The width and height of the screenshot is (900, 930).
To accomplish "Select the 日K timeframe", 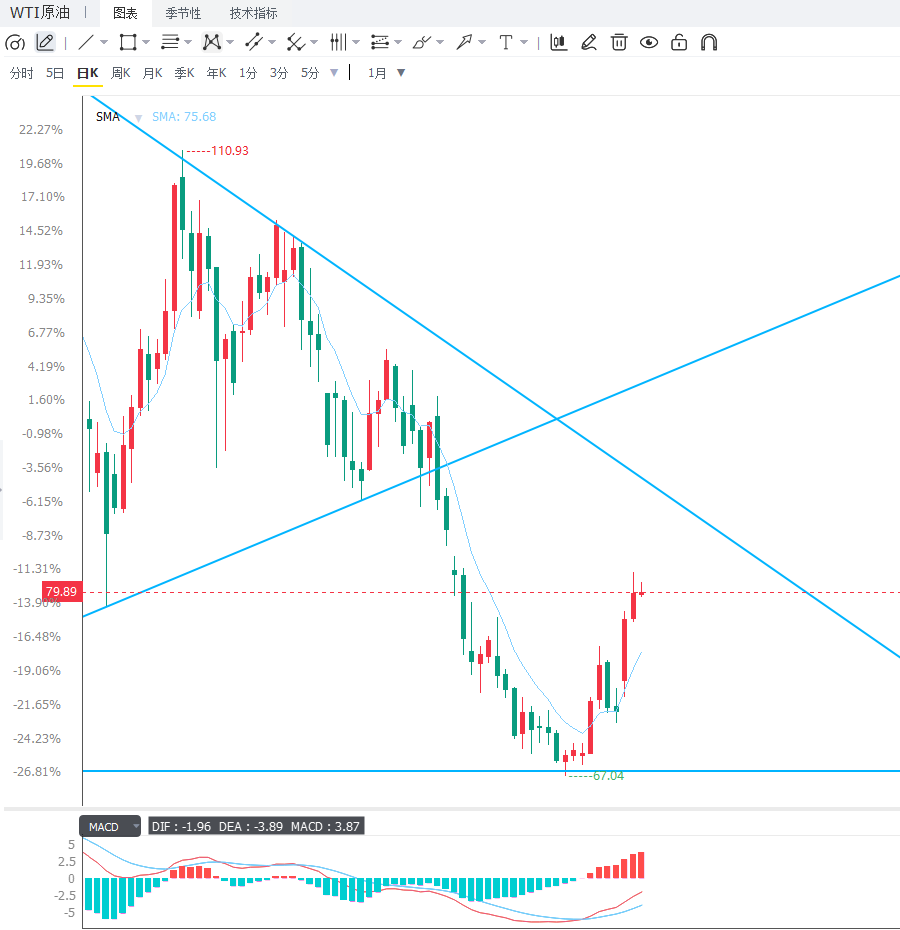I will click(x=88, y=73).
